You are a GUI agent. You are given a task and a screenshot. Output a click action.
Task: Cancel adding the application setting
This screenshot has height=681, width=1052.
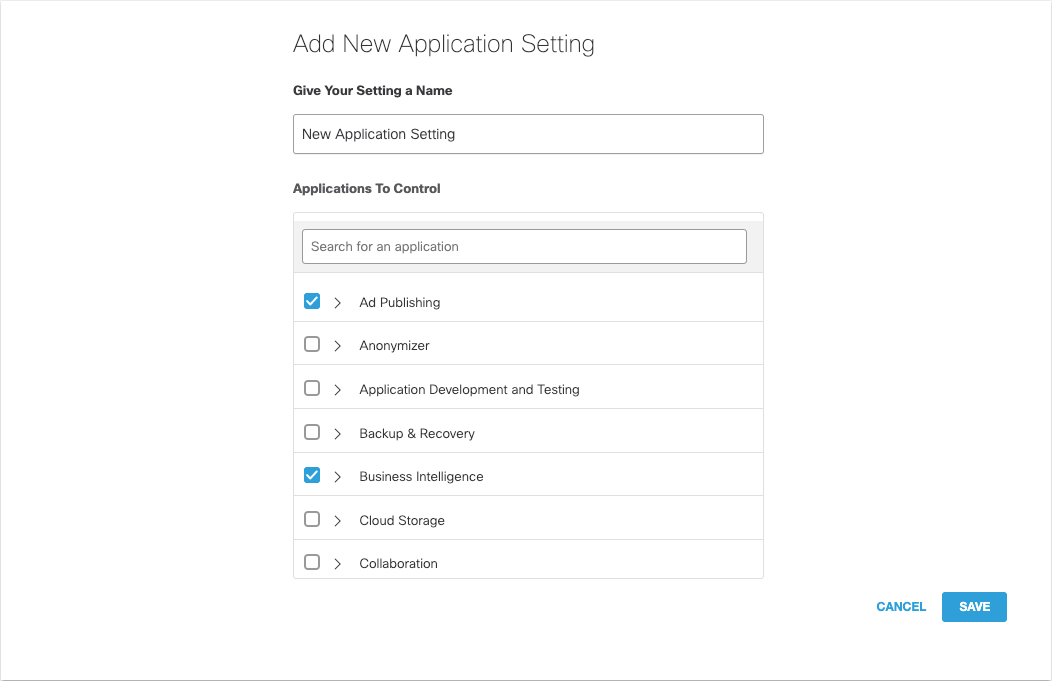pos(901,607)
